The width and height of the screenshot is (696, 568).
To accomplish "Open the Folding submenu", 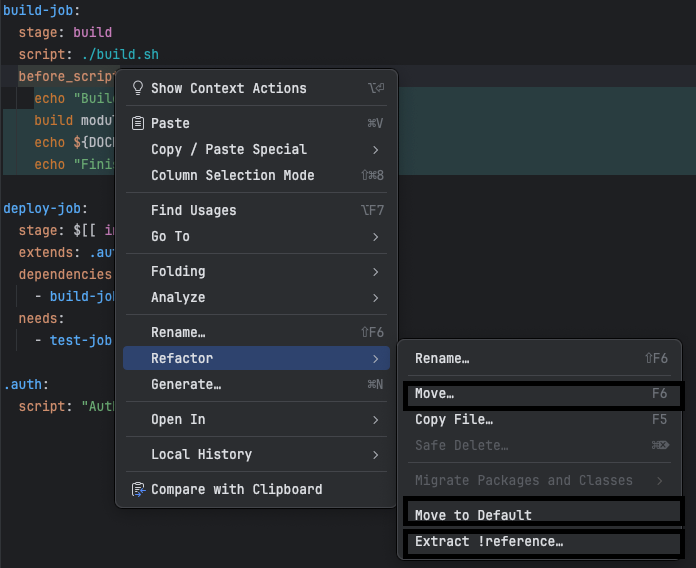I will [x=257, y=271].
